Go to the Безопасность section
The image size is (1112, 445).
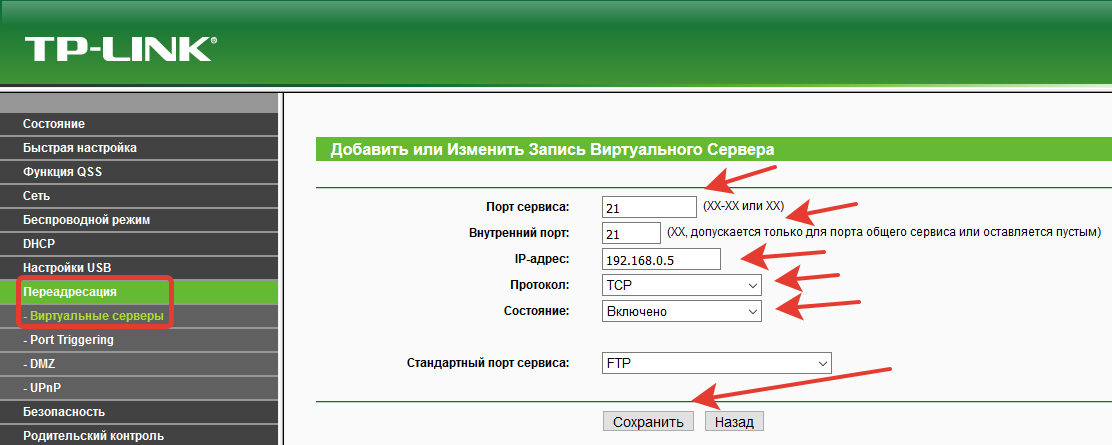(64, 412)
